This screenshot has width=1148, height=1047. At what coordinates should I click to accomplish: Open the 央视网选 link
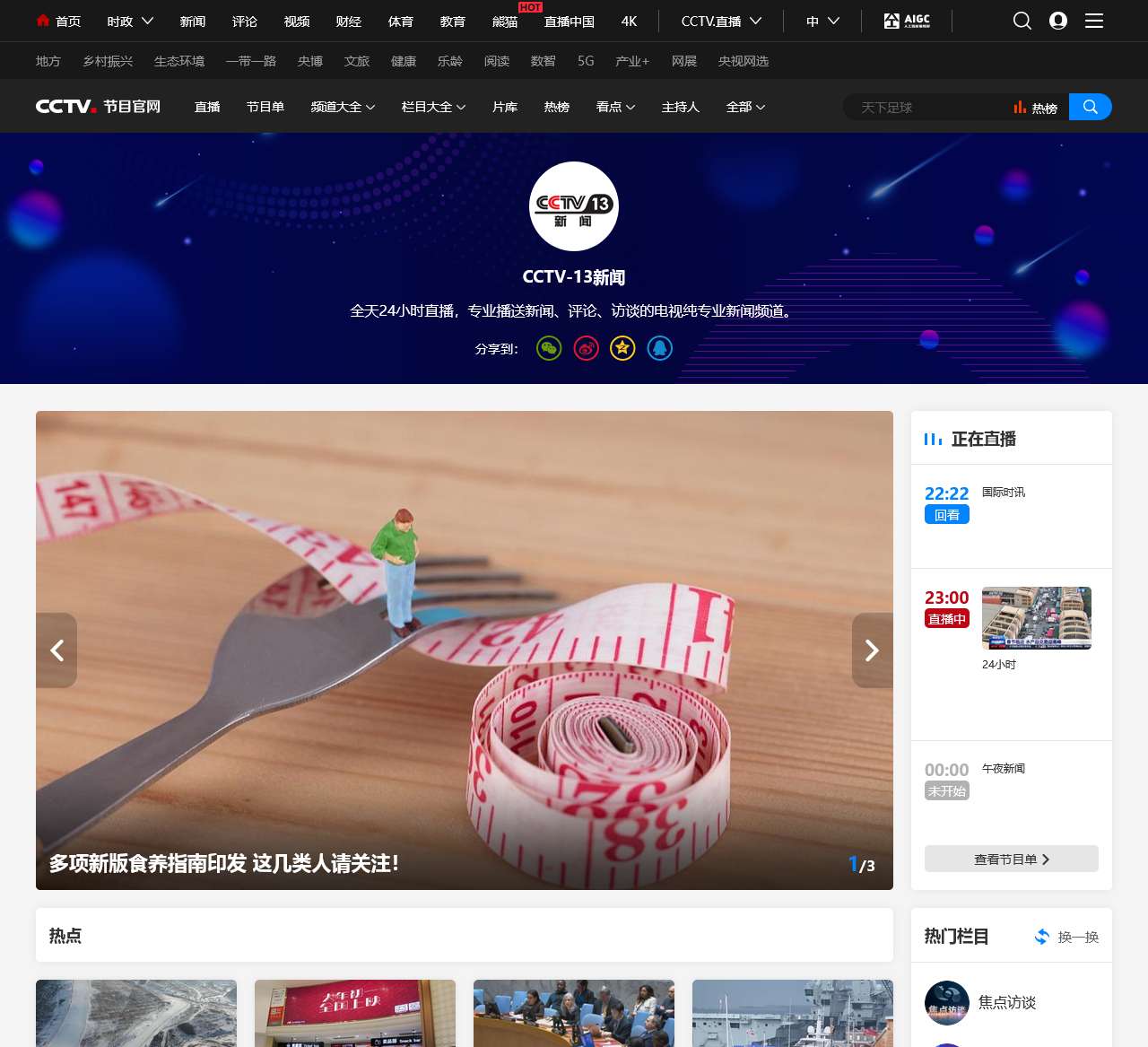pos(744,61)
